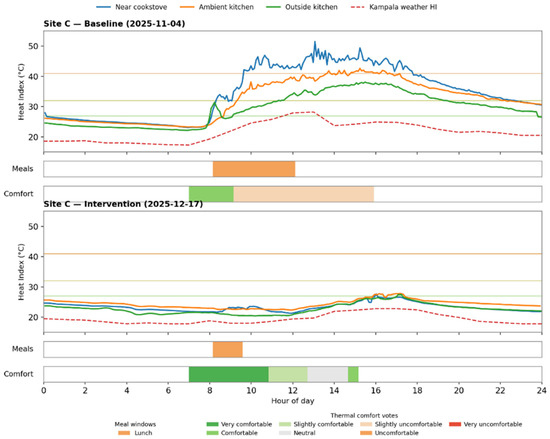Image resolution: width=550 pixels, height=439 pixels.
Task: Select the orange lunch bar in Baseline Meals
Action: click(x=254, y=169)
